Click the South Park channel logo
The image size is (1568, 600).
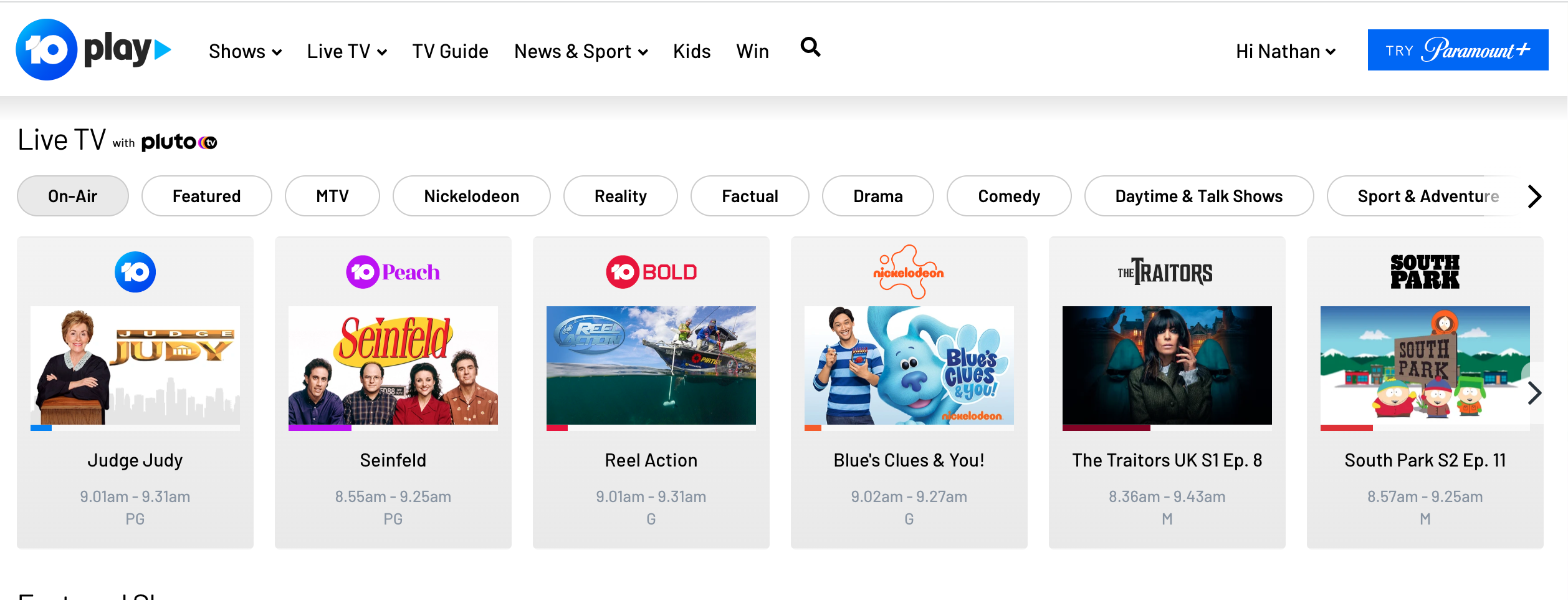pyautogui.click(x=1425, y=271)
